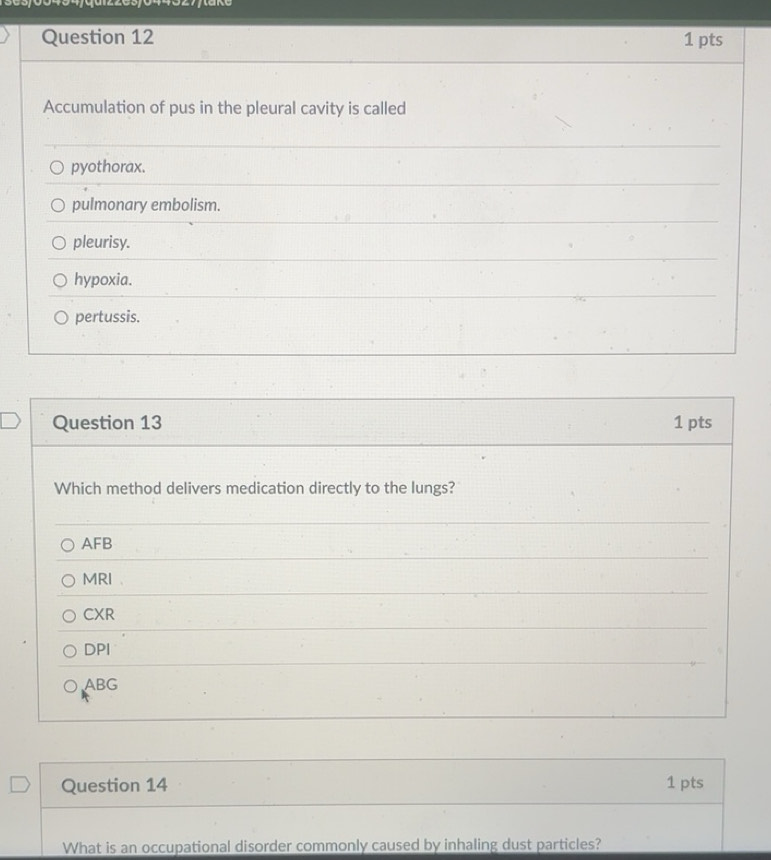Click the medication delivery question text
The width and height of the screenshot is (771, 860).
click(x=254, y=488)
